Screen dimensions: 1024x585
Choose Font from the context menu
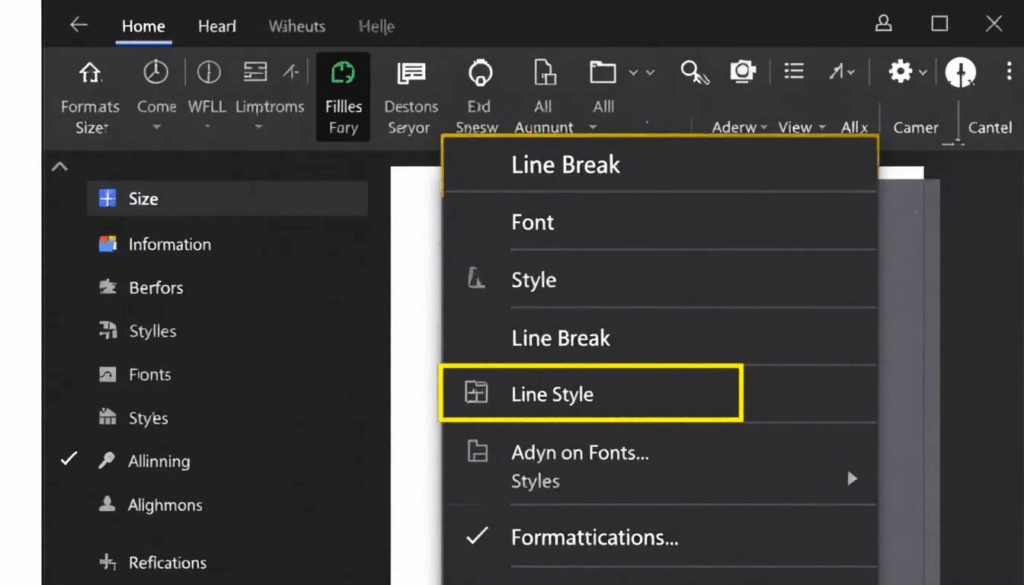(660, 222)
